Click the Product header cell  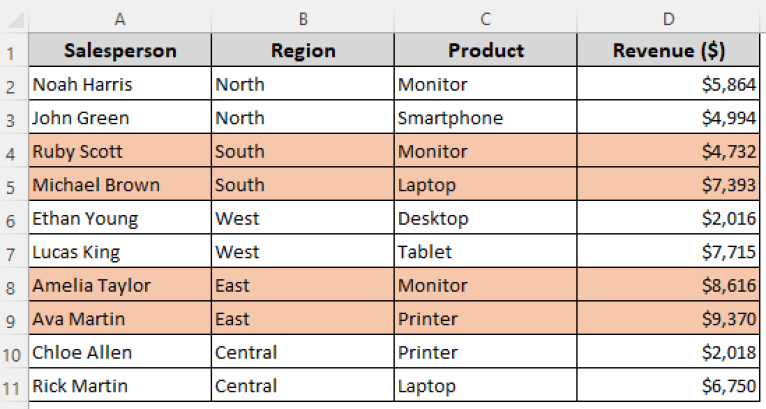(485, 51)
